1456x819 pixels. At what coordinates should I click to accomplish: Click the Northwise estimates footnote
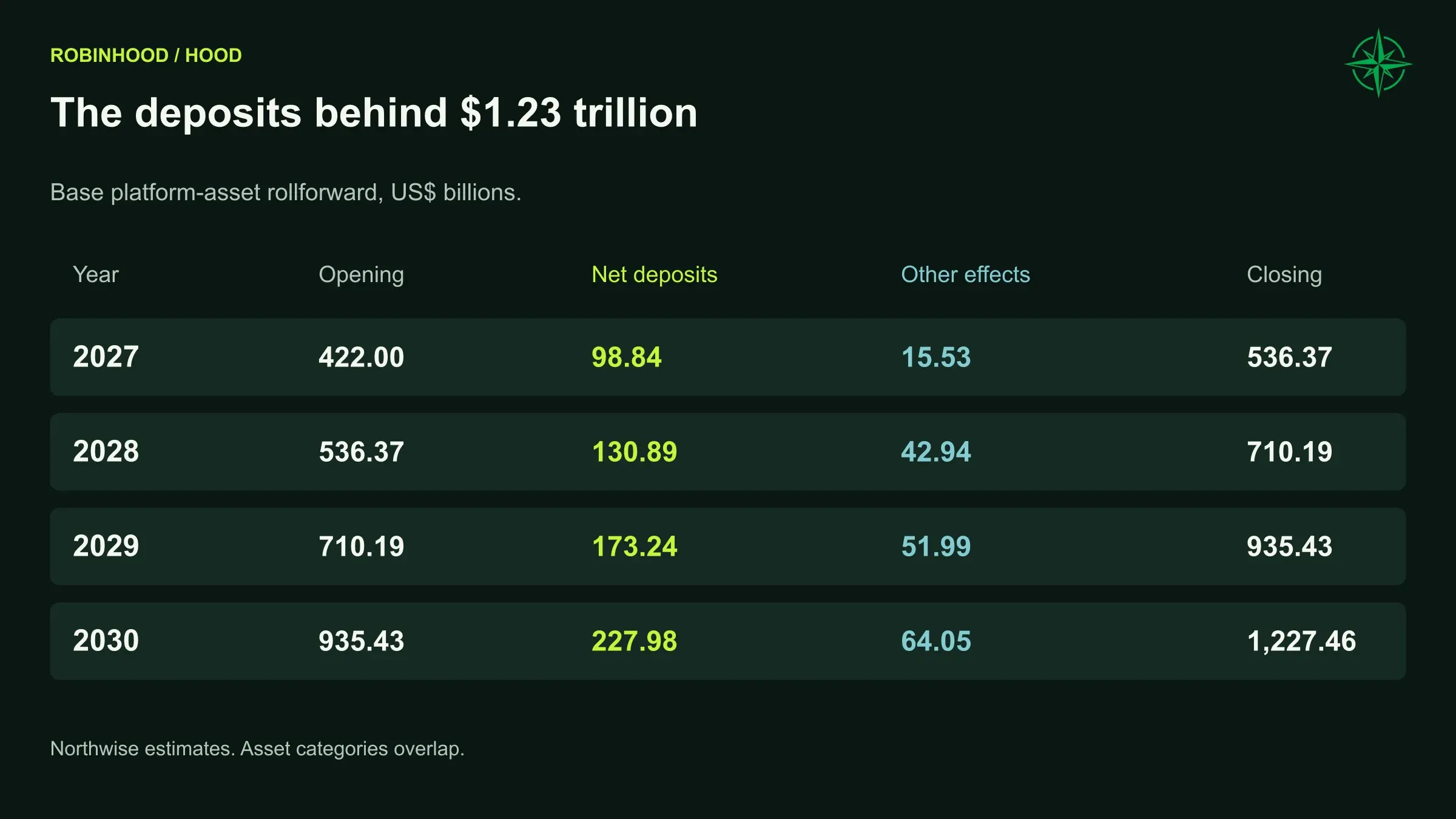click(257, 749)
